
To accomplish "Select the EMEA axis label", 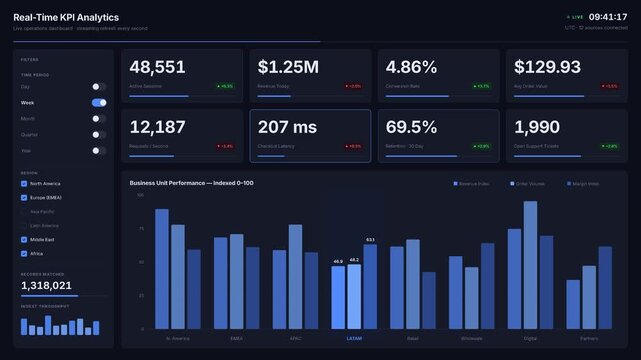I will pyautogui.click(x=237, y=339).
